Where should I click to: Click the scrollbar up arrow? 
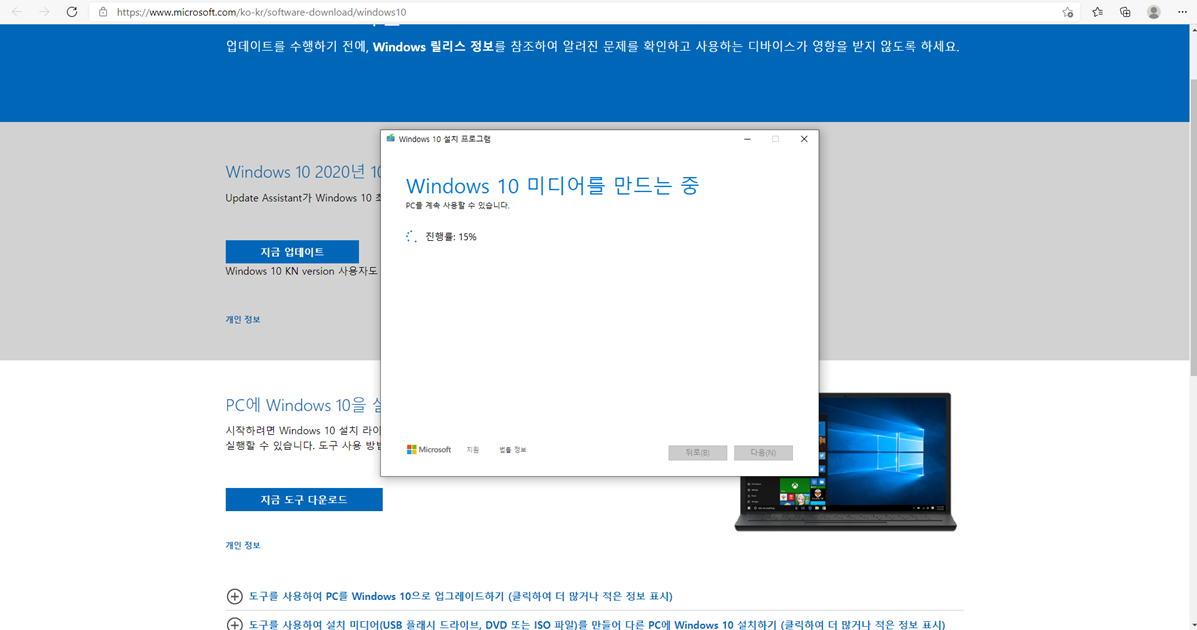pyautogui.click(x=1192, y=29)
